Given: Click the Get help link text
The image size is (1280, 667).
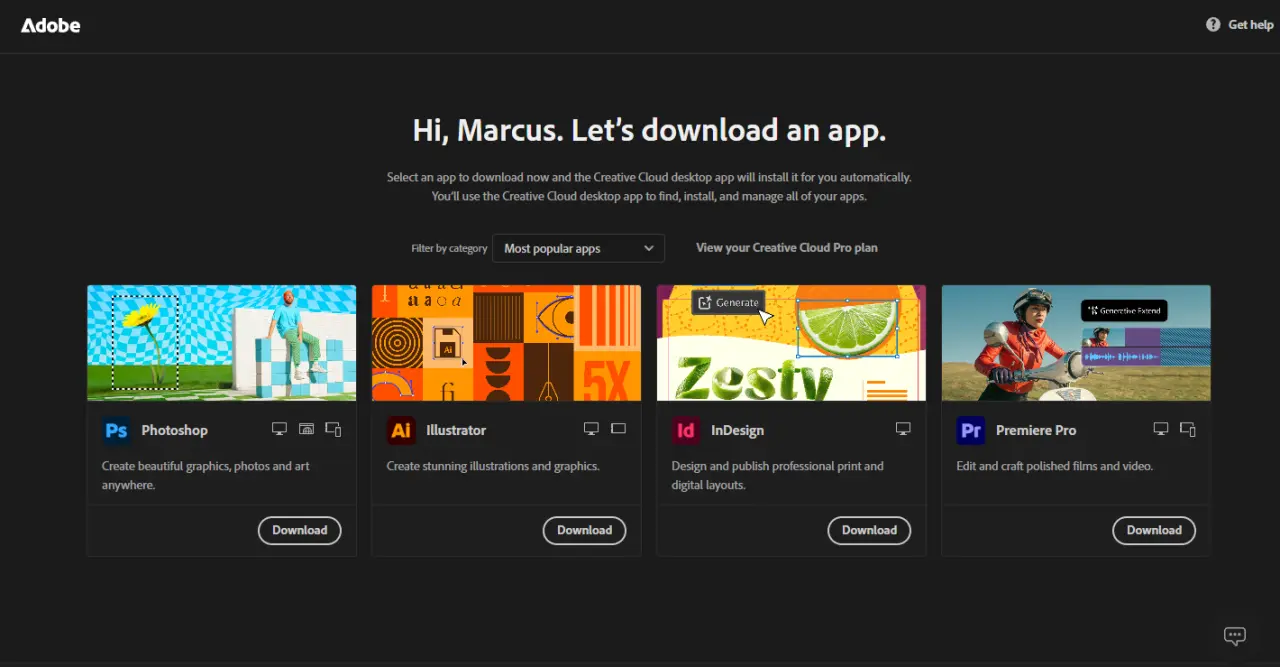Looking at the screenshot, I should point(1251,25).
